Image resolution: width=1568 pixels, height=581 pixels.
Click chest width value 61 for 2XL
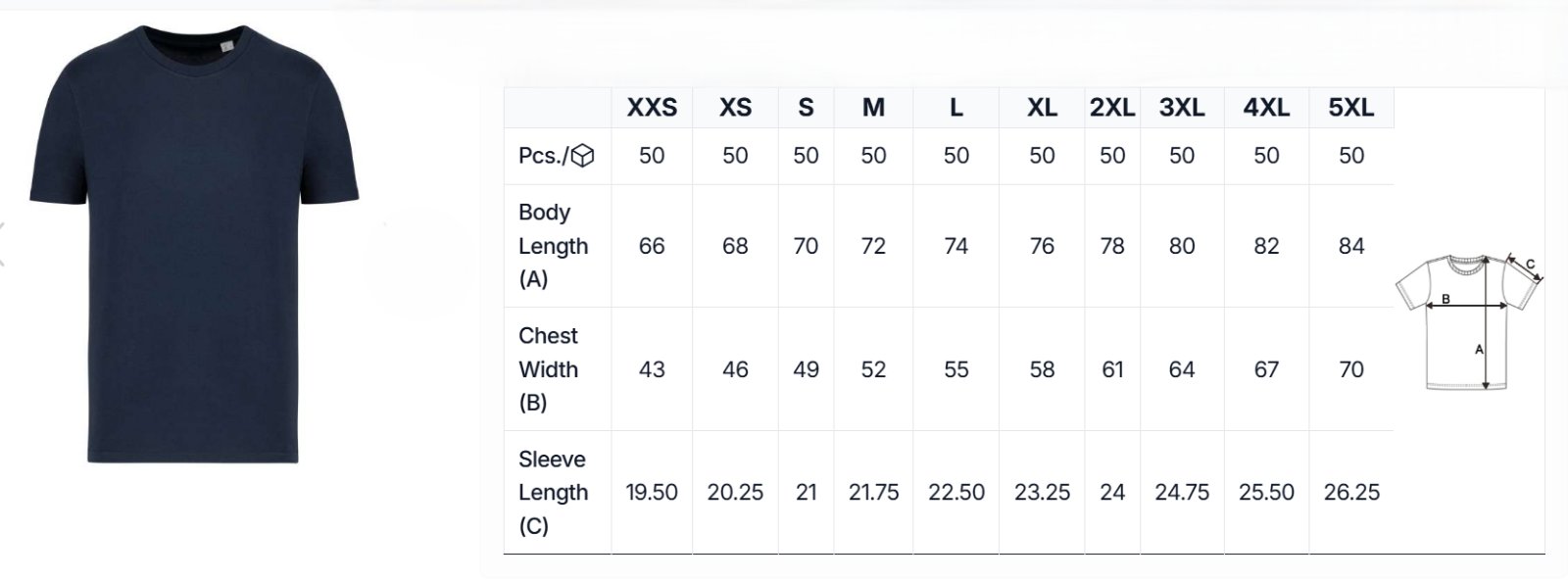click(1112, 369)
